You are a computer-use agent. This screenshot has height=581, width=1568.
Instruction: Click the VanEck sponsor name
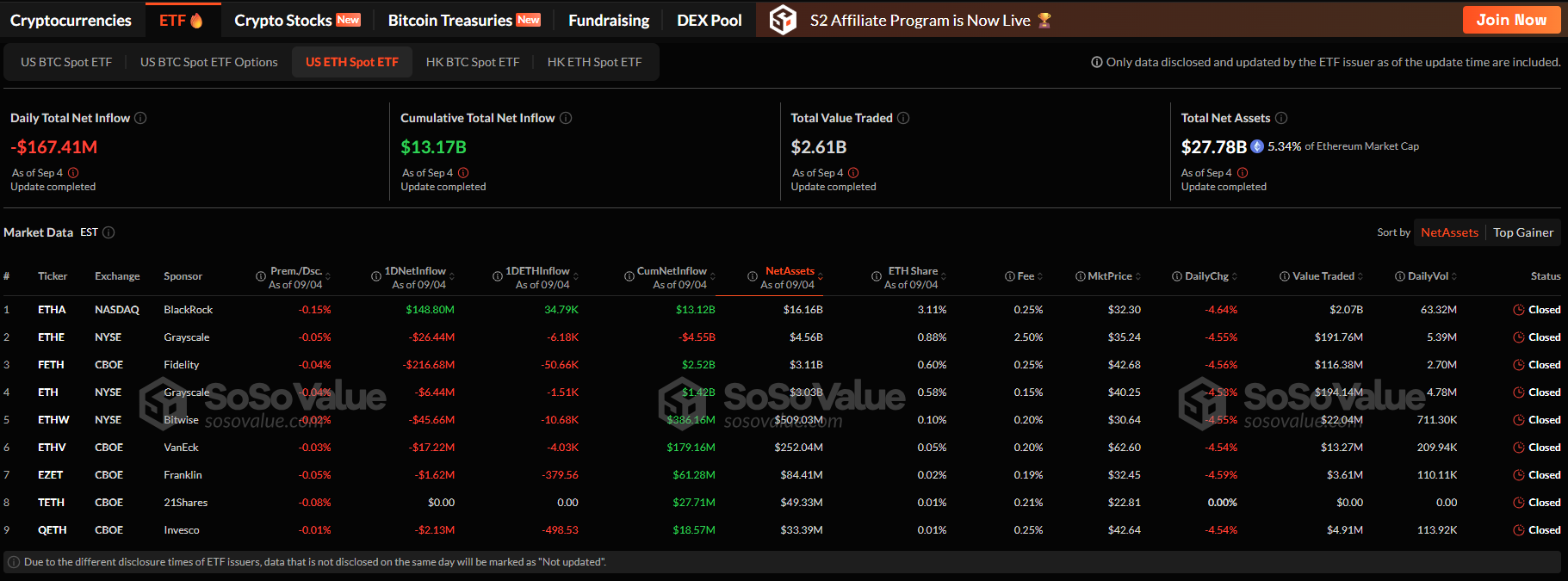click(x=181, y=448)
